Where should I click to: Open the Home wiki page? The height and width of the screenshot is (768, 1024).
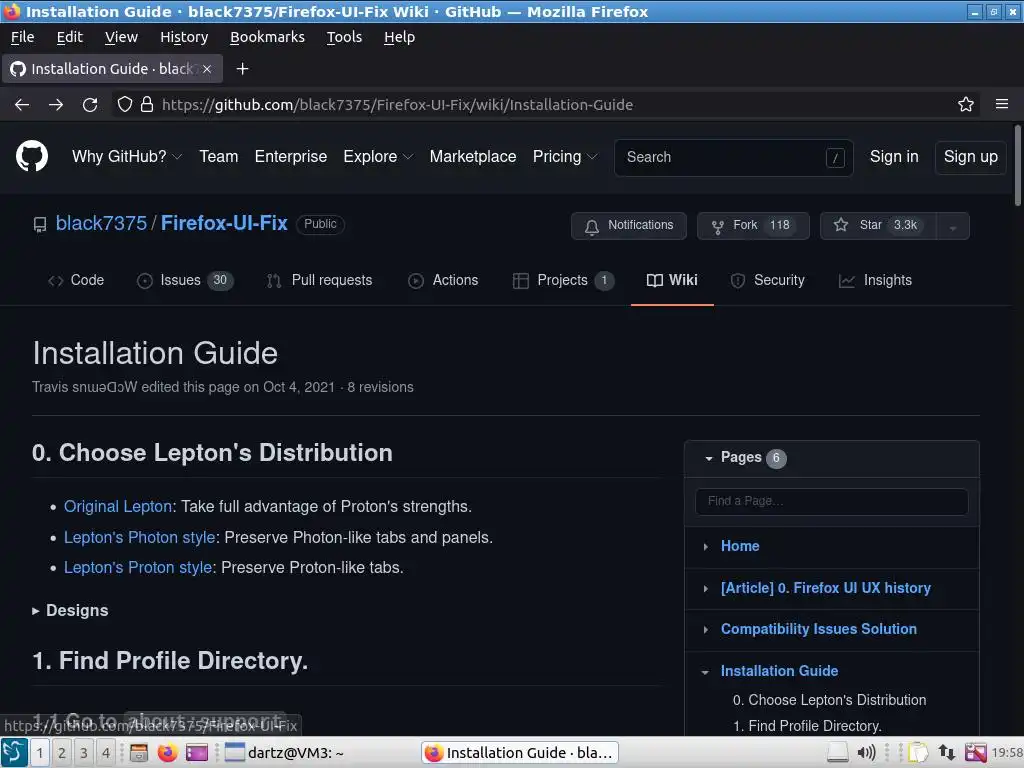point(740,546)
